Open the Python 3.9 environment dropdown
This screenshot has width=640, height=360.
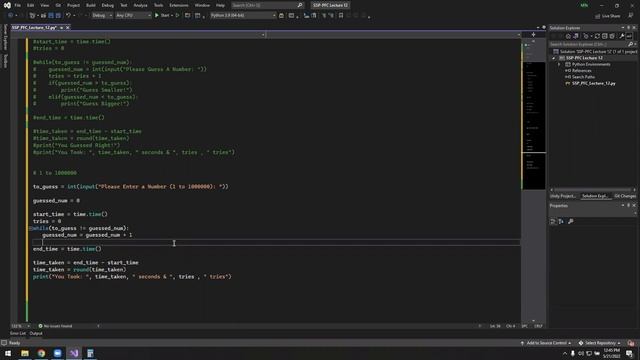pos(243,16)
